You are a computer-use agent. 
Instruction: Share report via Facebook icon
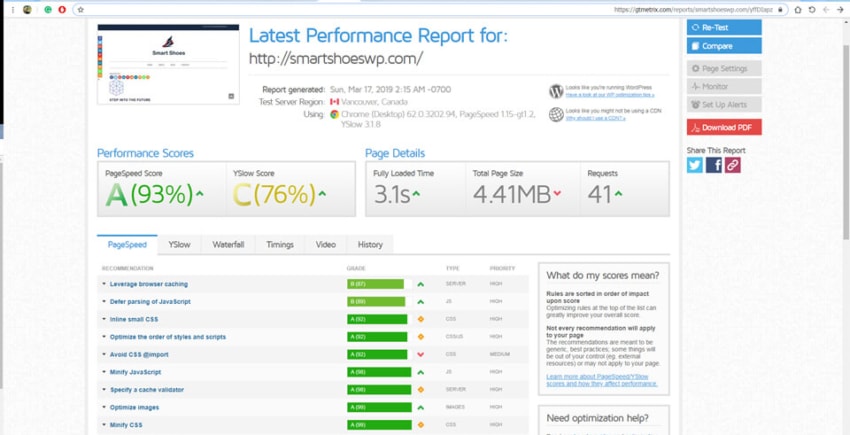[713, 165]
